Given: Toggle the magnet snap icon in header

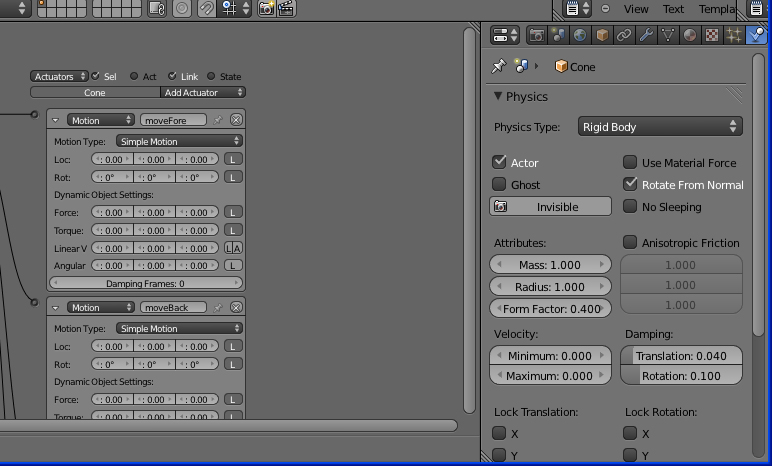Looking at the screenshot, I should [206, 8].
